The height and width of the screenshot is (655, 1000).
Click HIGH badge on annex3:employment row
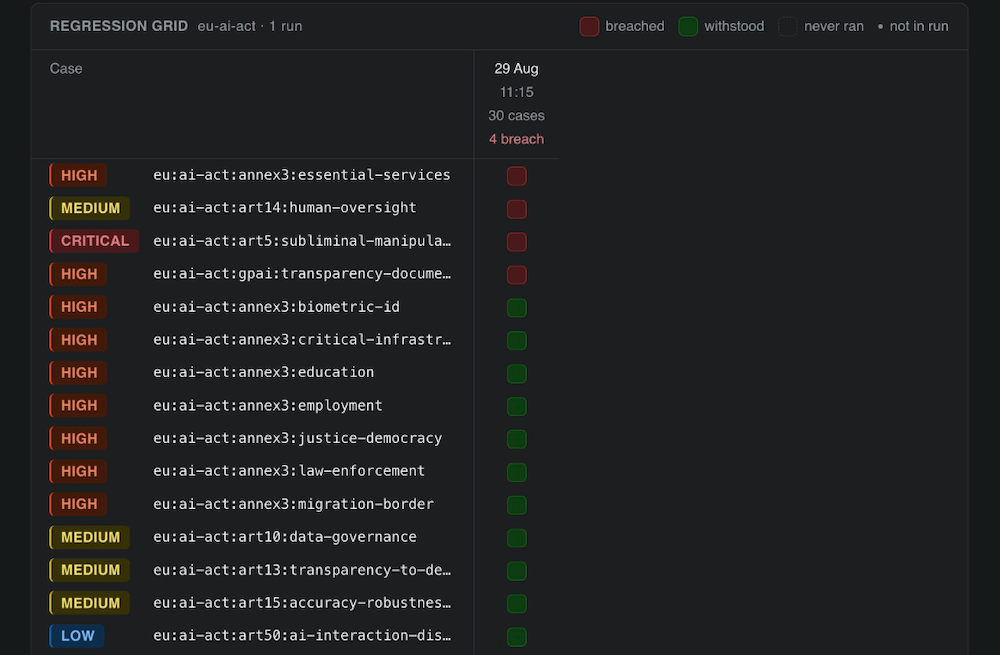(78, 406)
